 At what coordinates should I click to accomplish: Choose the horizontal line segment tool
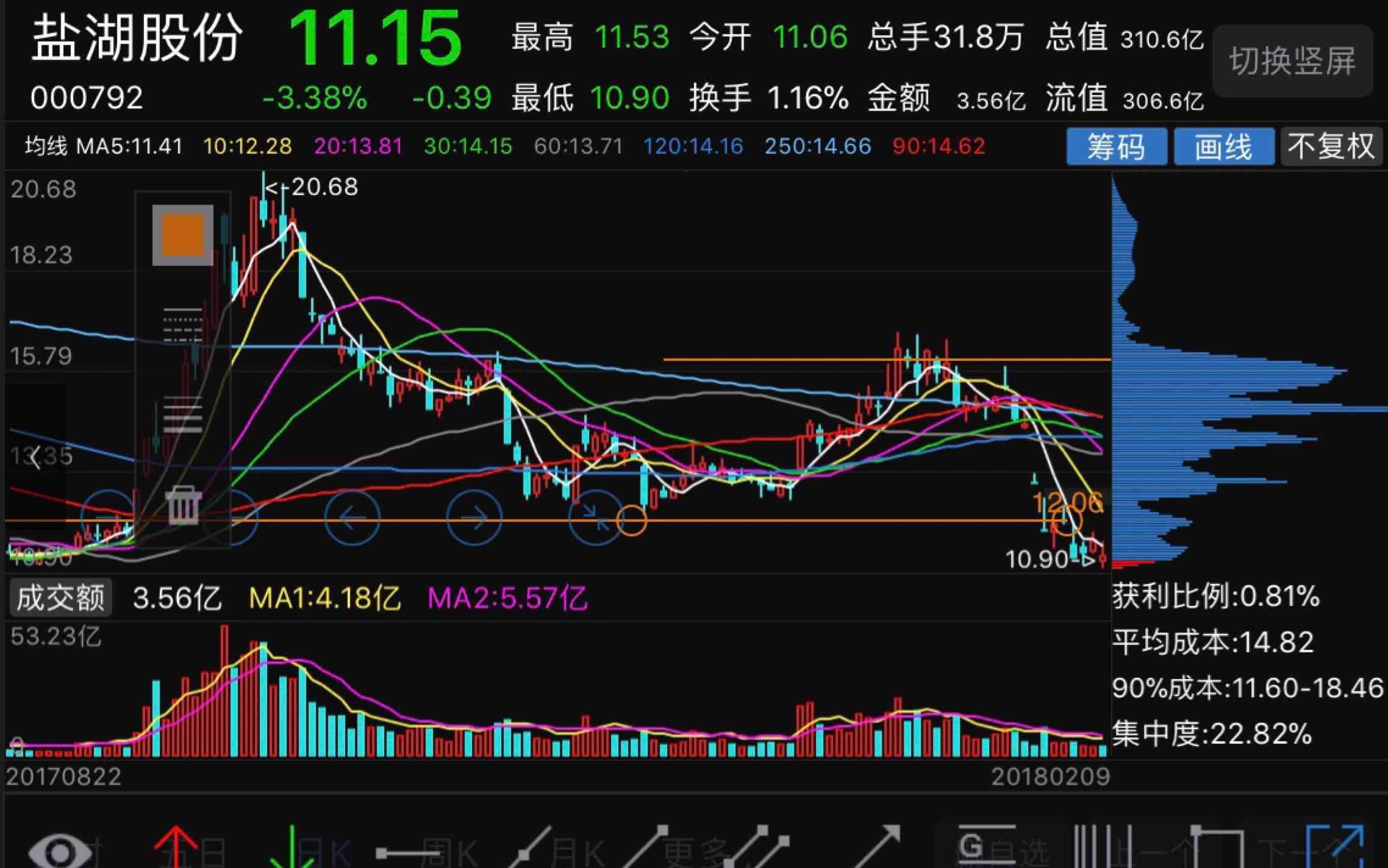pos(409,853)
